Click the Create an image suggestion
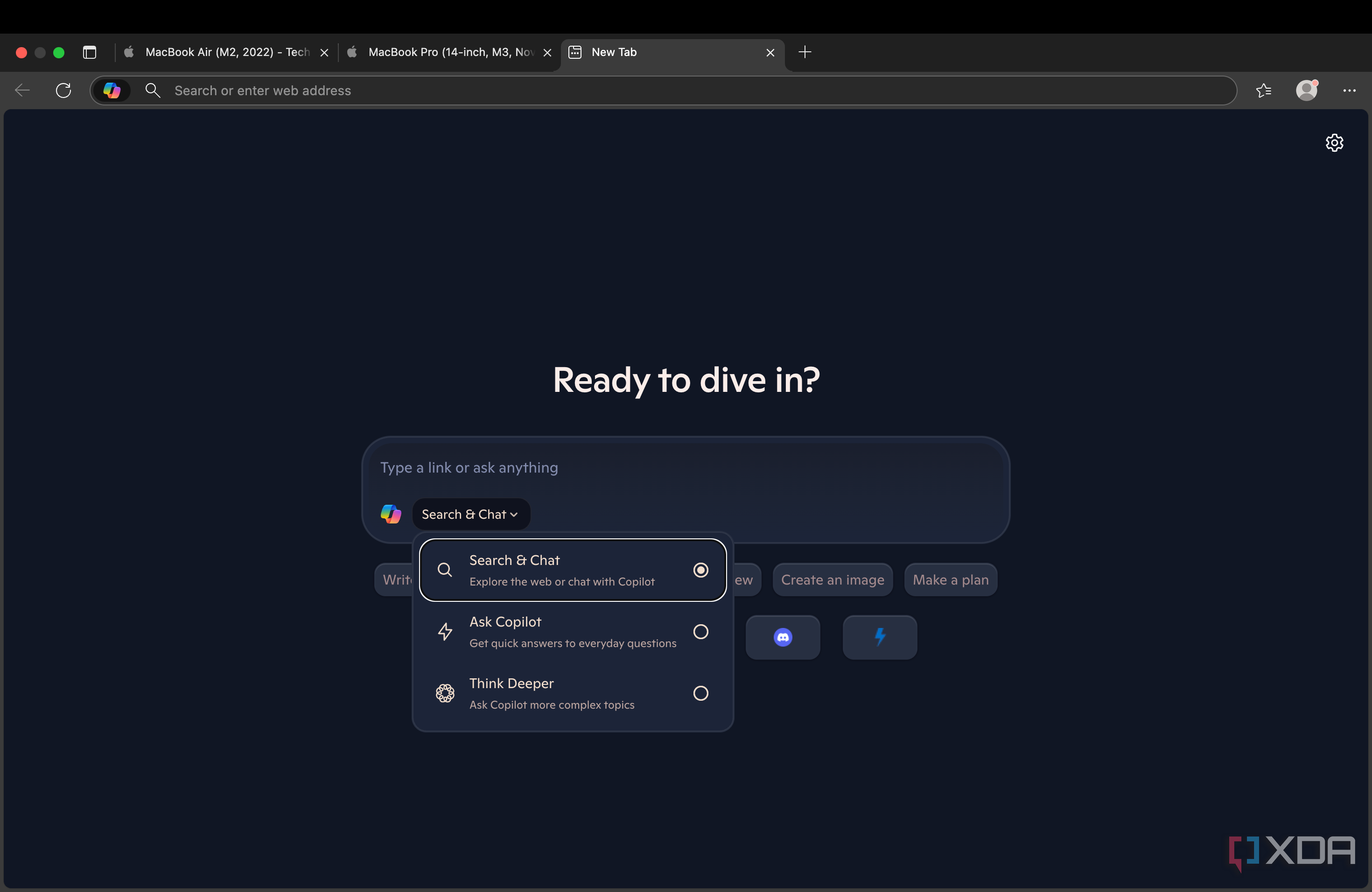The image size is (1372, 892). pos(833,580)
